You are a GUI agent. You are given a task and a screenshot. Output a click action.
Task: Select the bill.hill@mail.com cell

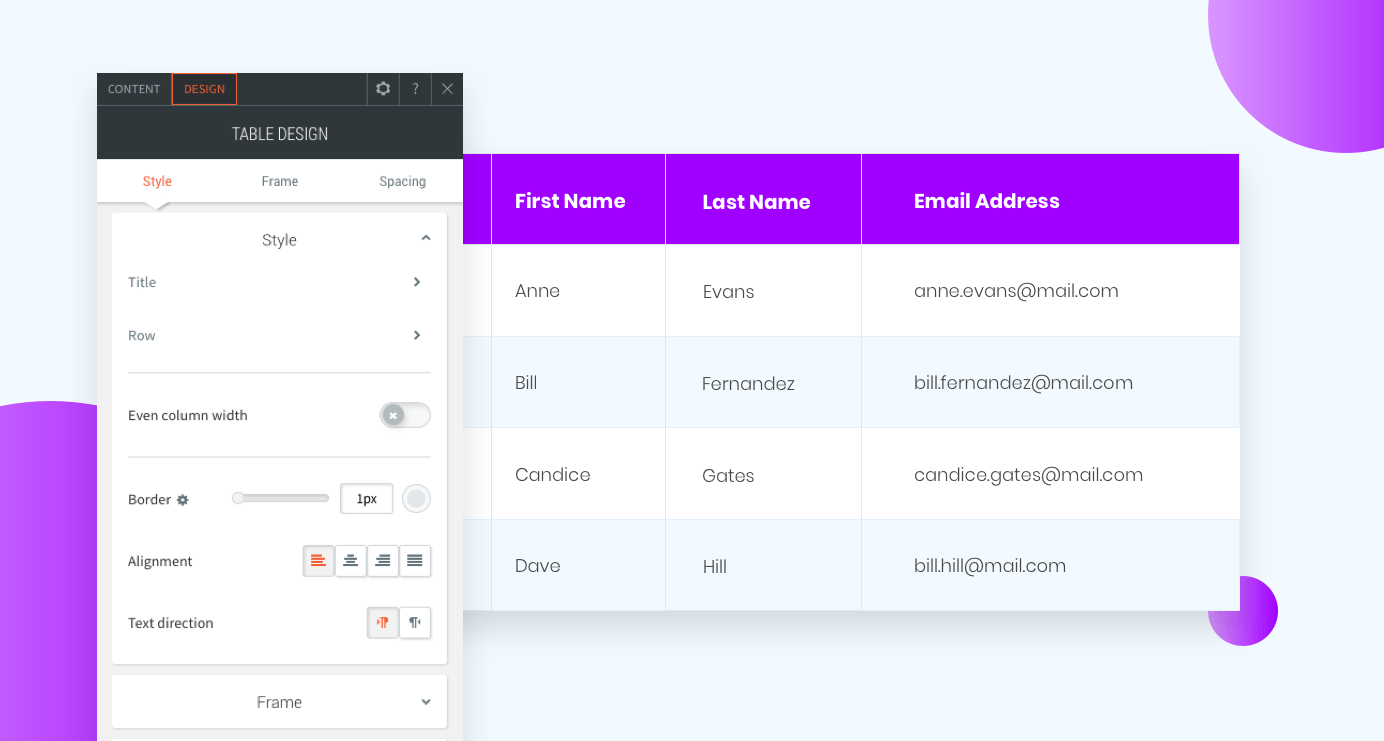pos(1050,565)
